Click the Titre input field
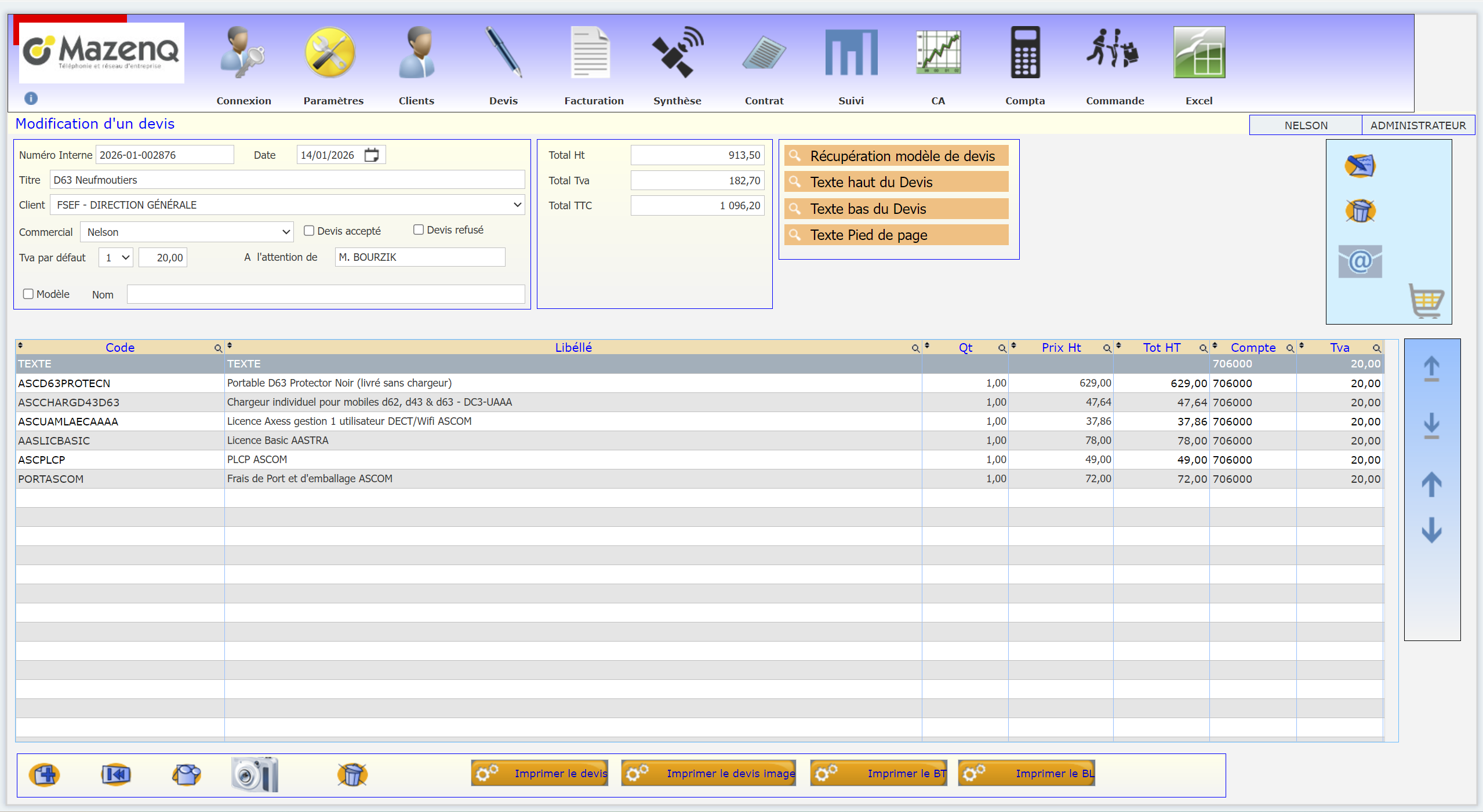 (x=287, y=180)
